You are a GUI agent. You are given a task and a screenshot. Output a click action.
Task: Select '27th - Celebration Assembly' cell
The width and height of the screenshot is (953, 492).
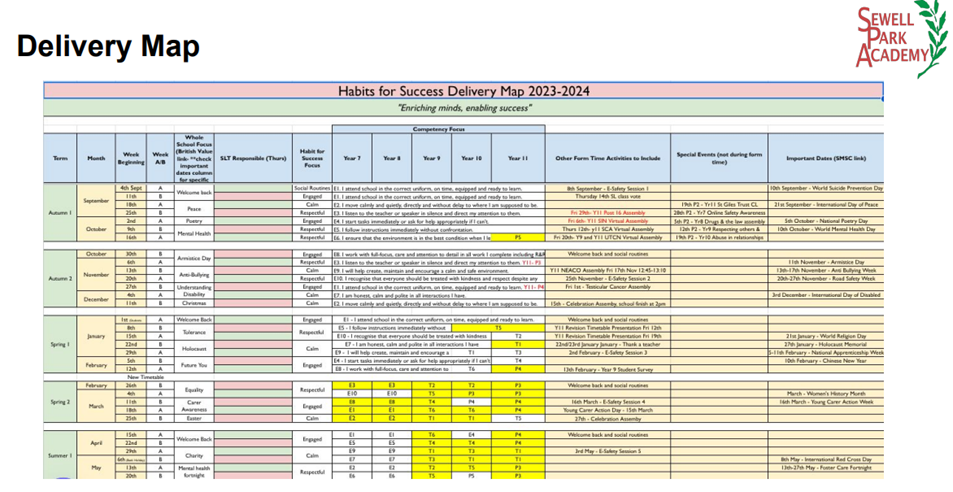coord(608,419)
